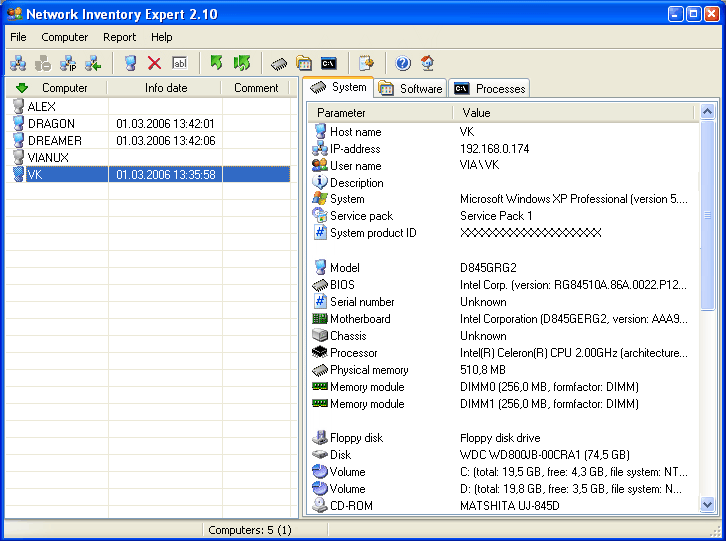This screenshot has width=726, height=541.
Task: Click the DIMM0 memory module value
Action: tap(549, 387)
